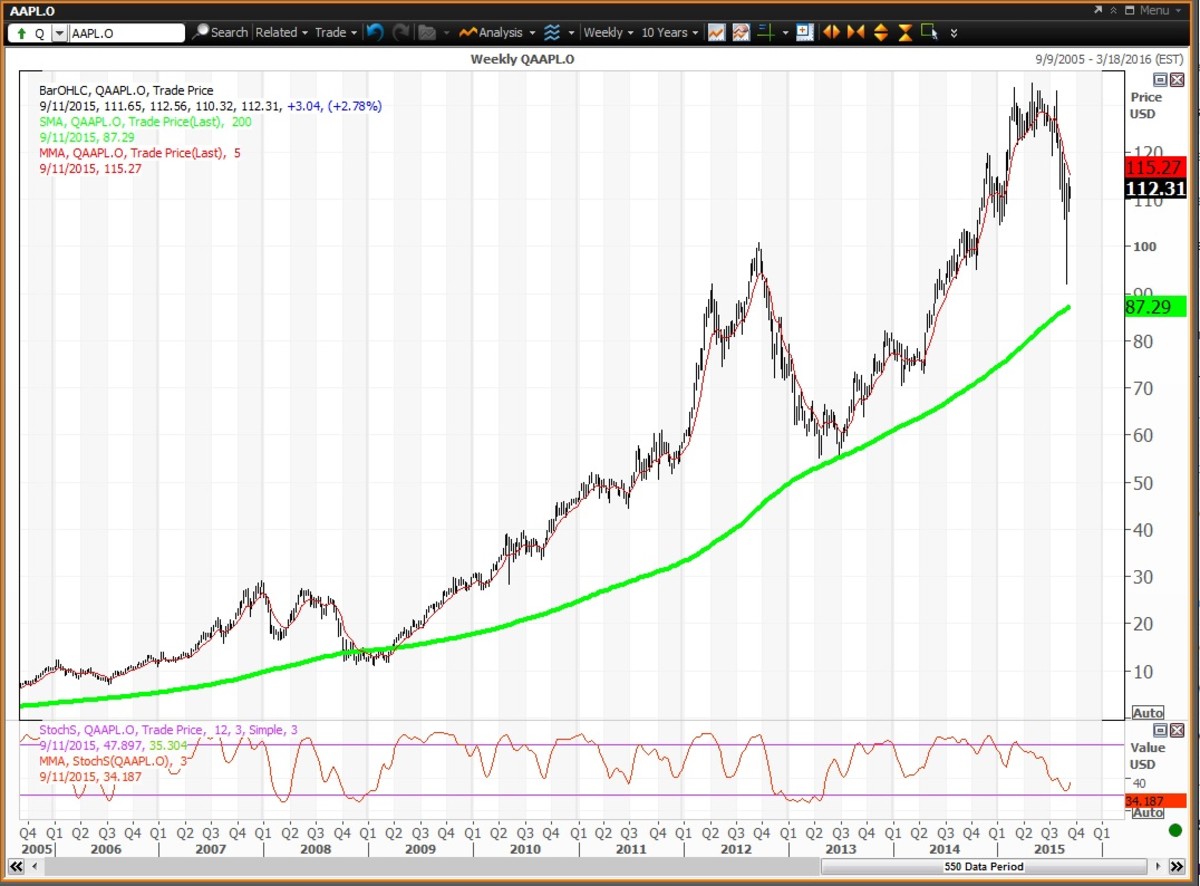The width and height of the screenshot is (1200, 886).
Task: Click the green status indicator dot
Action: (1176, 830)
